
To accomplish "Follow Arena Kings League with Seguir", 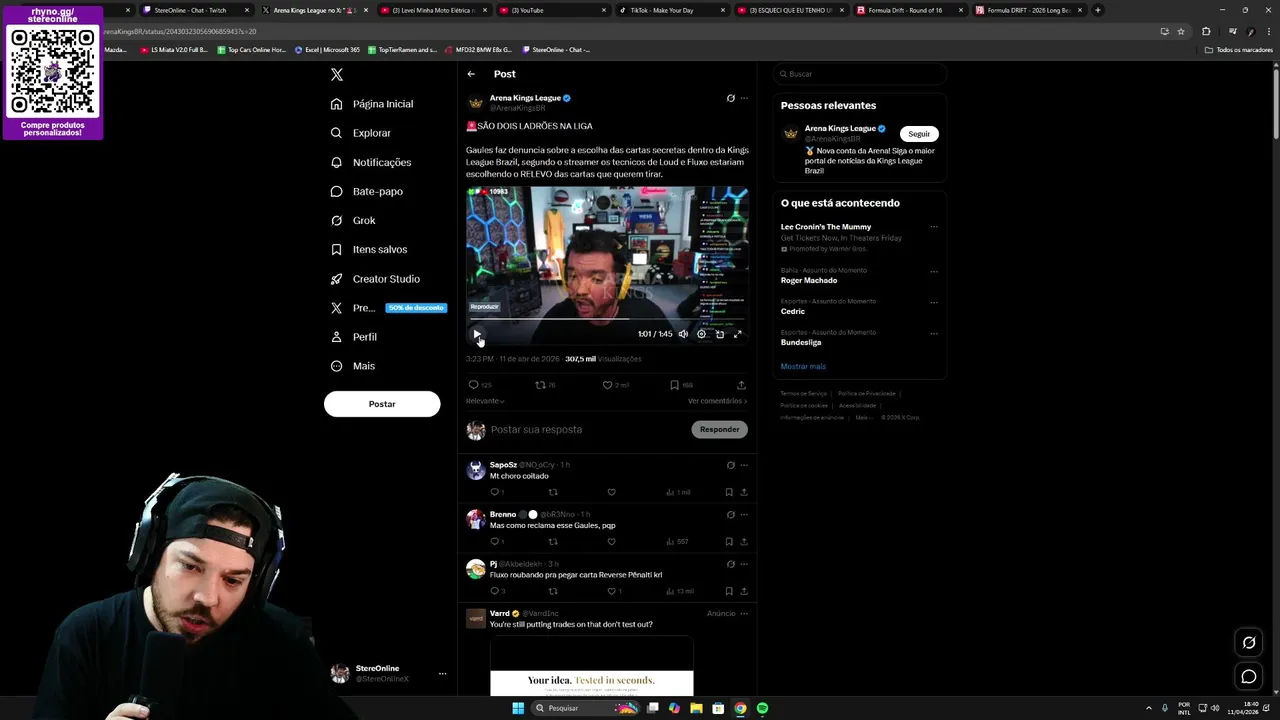I will coord(919,134).
